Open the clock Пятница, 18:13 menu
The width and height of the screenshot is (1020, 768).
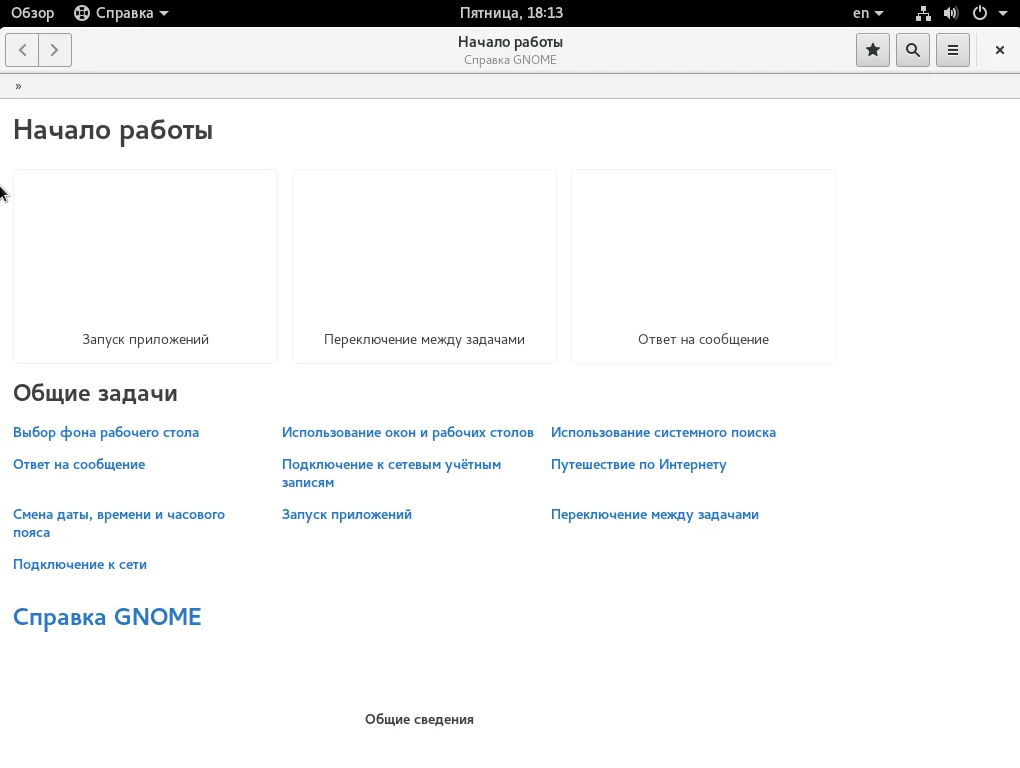[511, 13]
